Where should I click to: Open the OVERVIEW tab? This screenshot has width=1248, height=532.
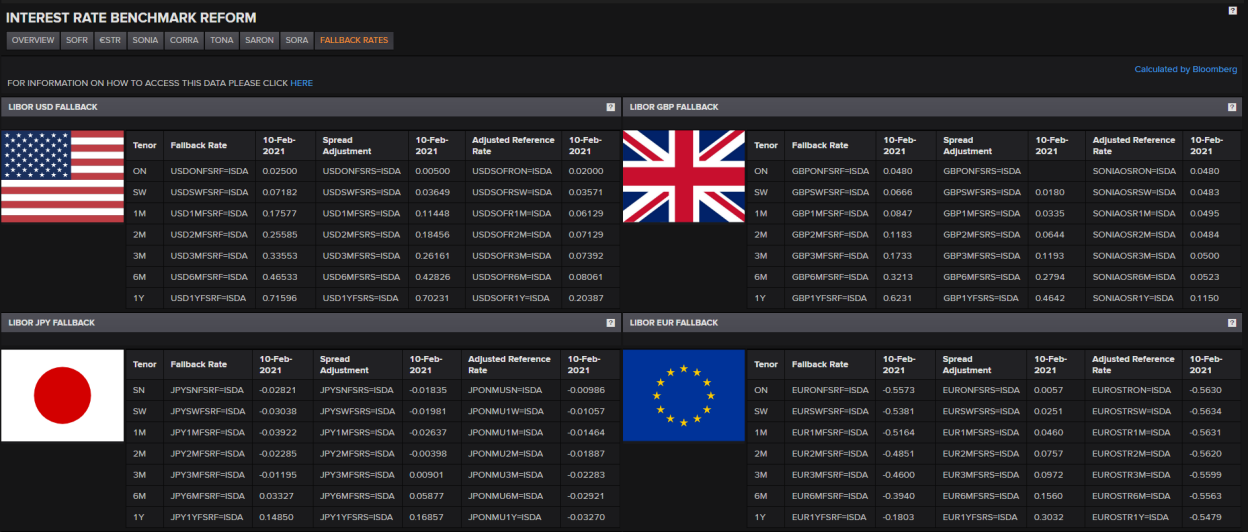(x=32, y=41)
